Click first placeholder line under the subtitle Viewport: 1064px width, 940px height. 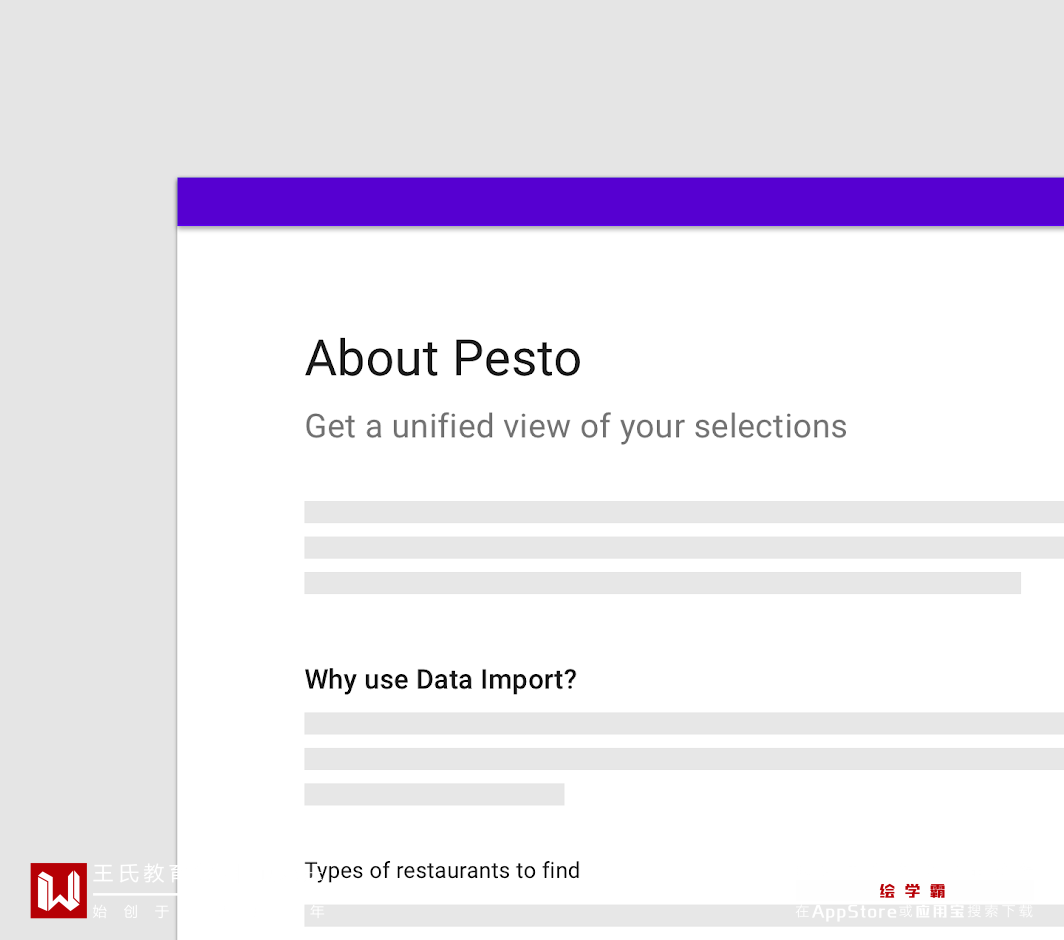[684, 512]
